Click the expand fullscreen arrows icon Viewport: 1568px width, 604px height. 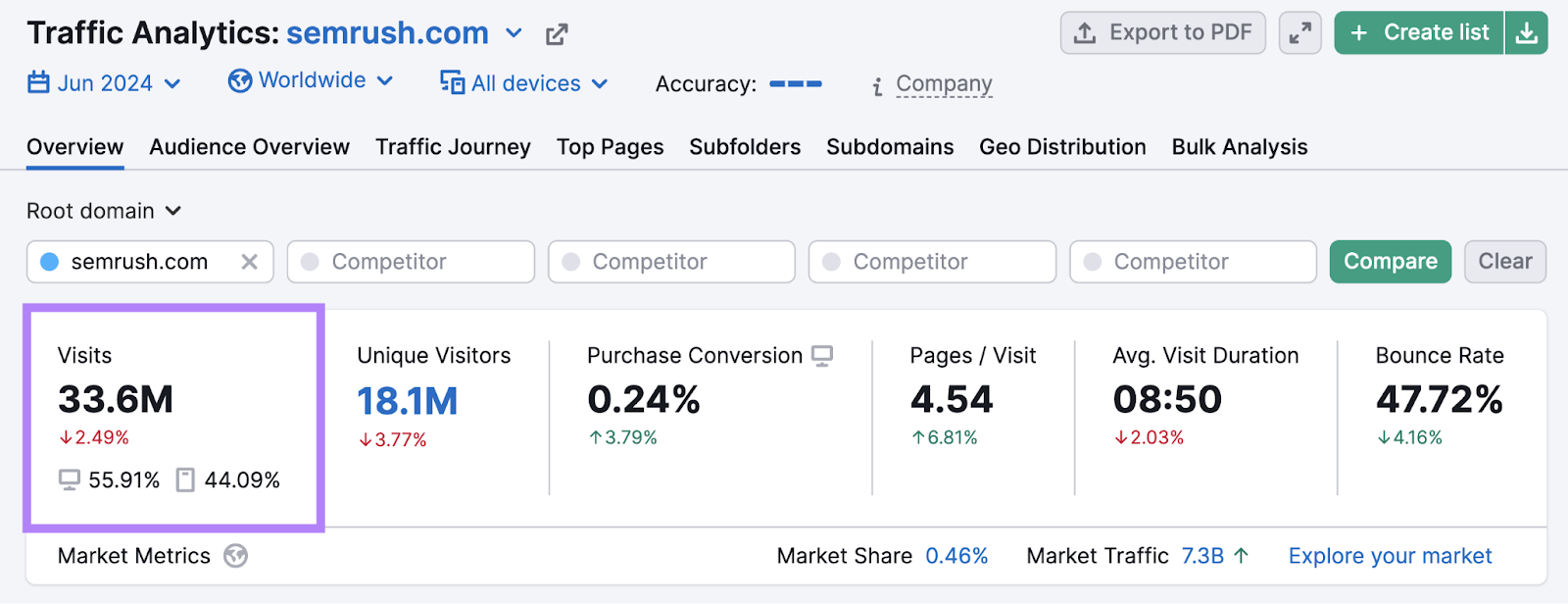(1299, 33)
